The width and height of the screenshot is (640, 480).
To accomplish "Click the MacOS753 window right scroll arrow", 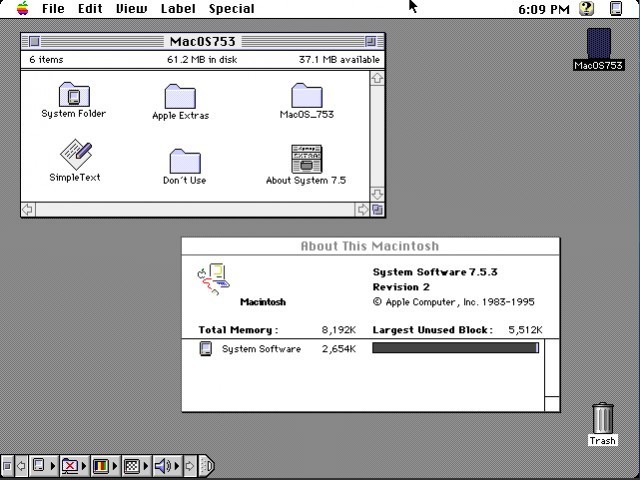I will coord(362,210).
